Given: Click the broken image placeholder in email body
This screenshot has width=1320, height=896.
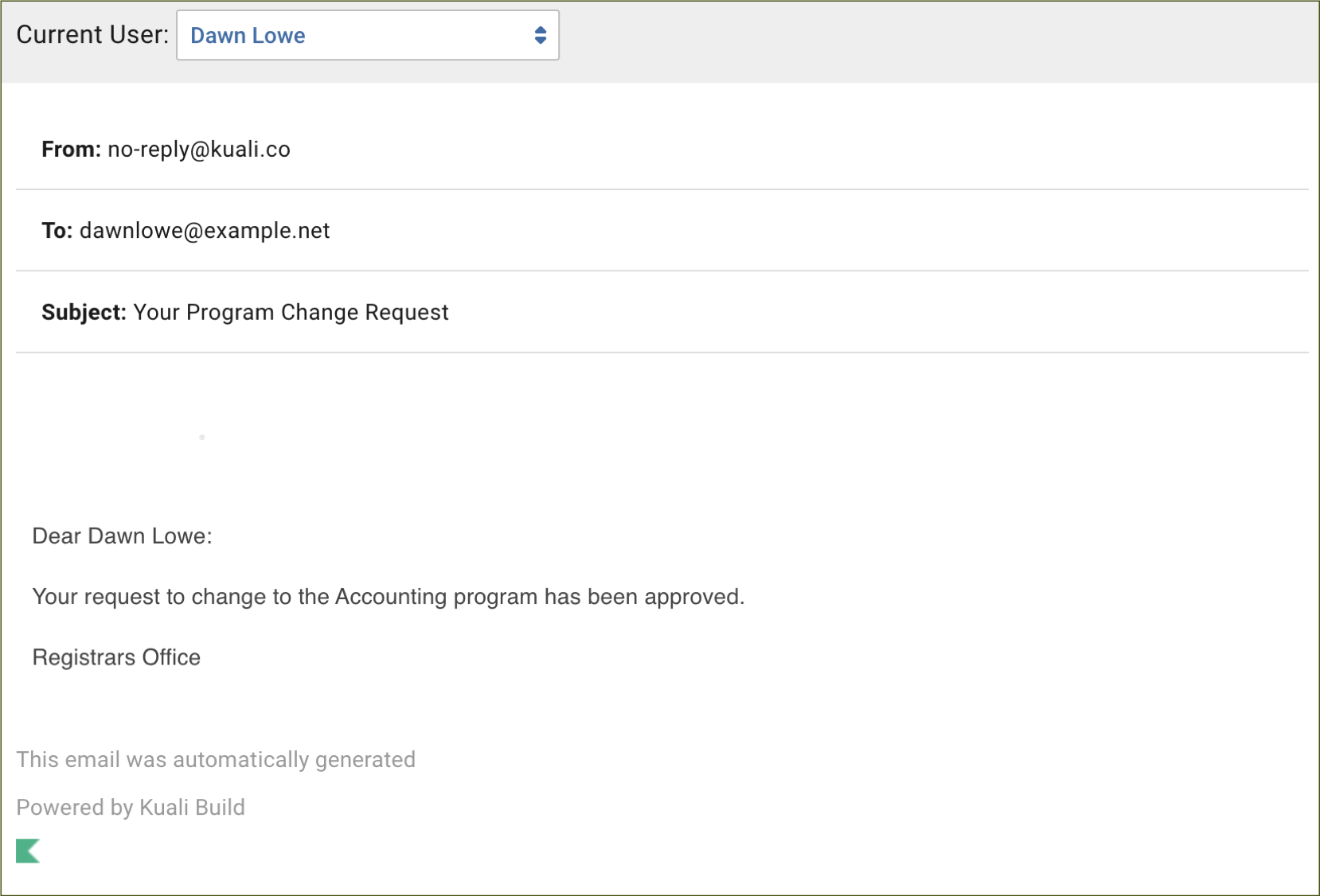Looking at the screenshot, I should (x=201, y=437).
